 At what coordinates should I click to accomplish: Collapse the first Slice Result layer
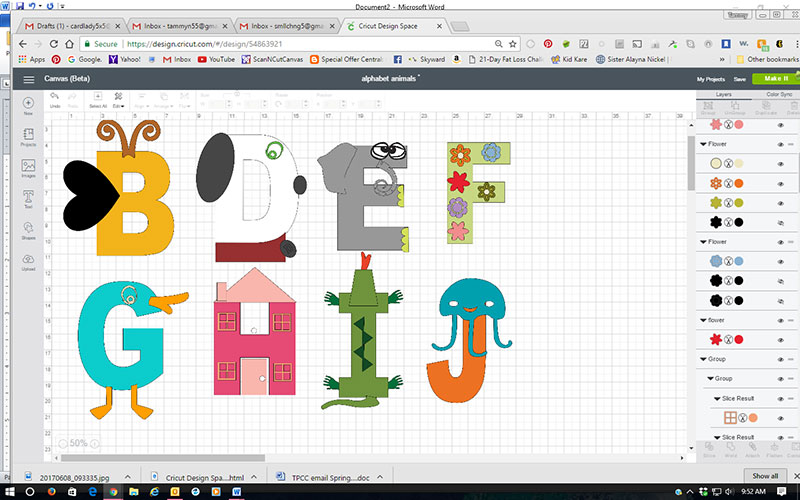pyautogui.click(x=717, y=398)
